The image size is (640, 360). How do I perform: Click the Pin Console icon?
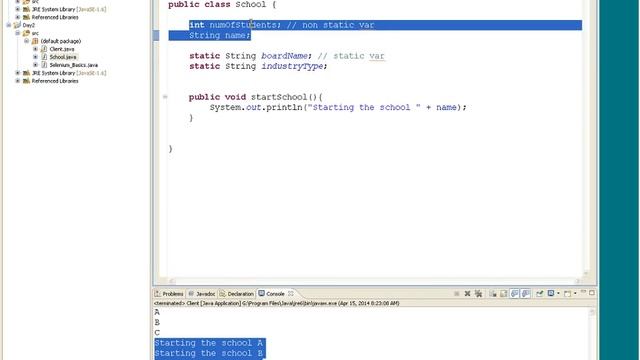click(x=540, y=293)
